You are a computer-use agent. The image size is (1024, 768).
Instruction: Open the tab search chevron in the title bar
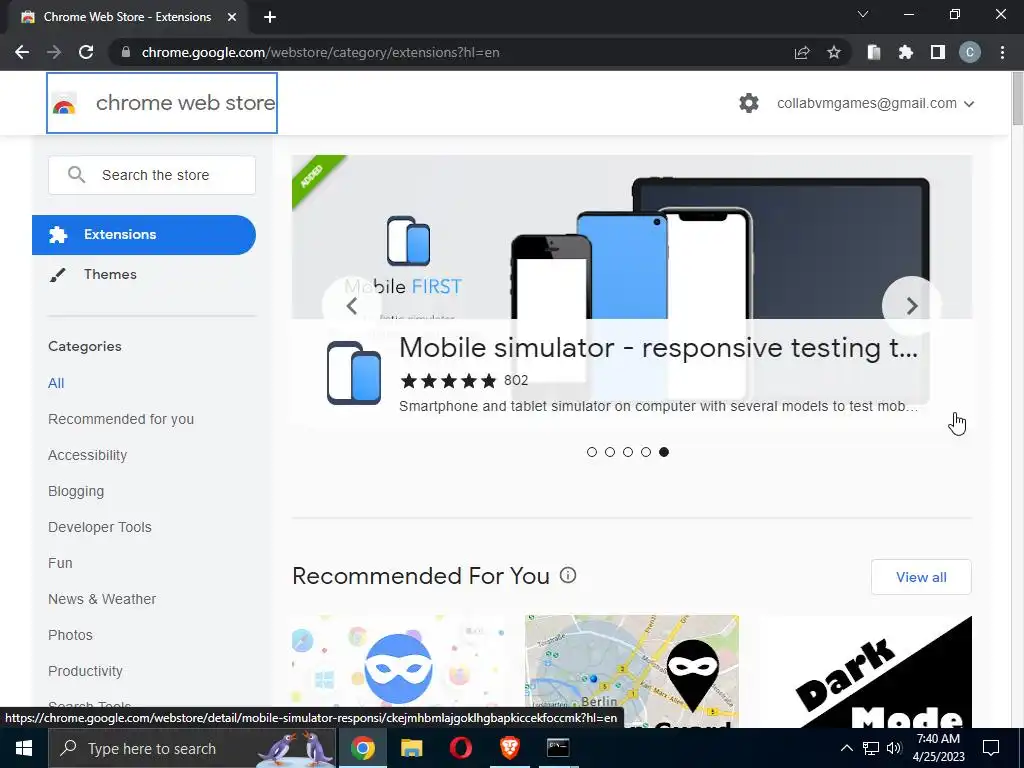(863, 14)
